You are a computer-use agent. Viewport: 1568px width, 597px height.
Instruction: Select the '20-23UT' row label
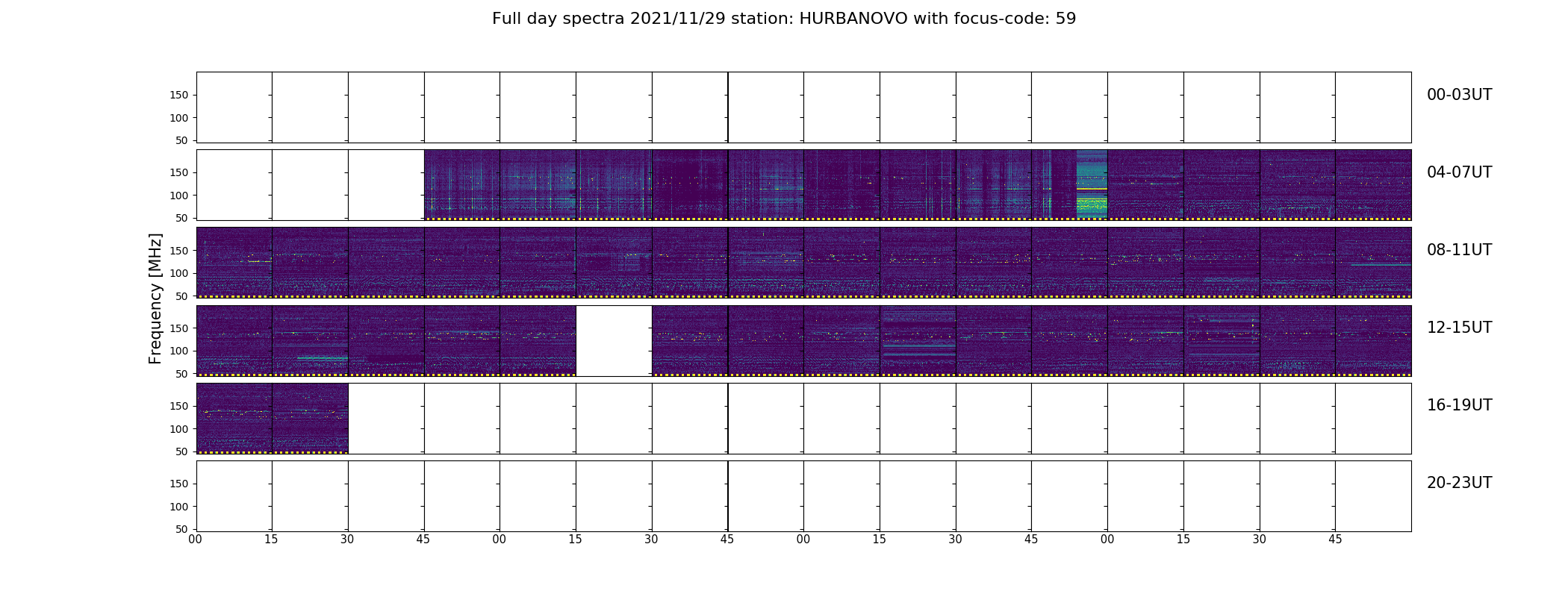point(1459,483)
